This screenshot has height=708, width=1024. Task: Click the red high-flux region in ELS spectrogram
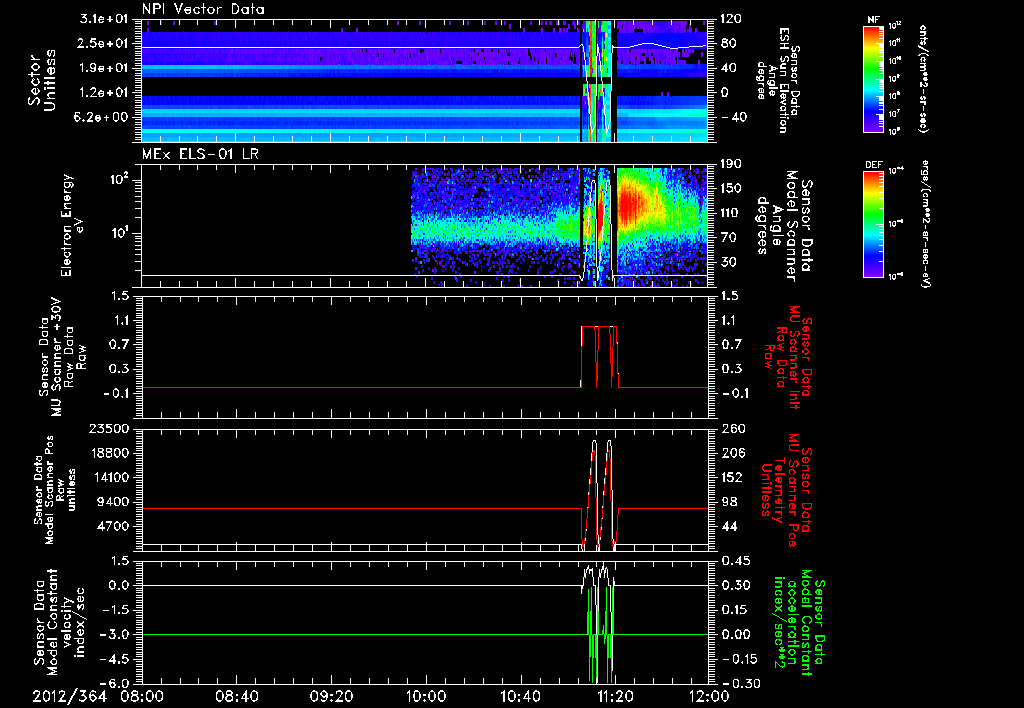coord(632,204)
